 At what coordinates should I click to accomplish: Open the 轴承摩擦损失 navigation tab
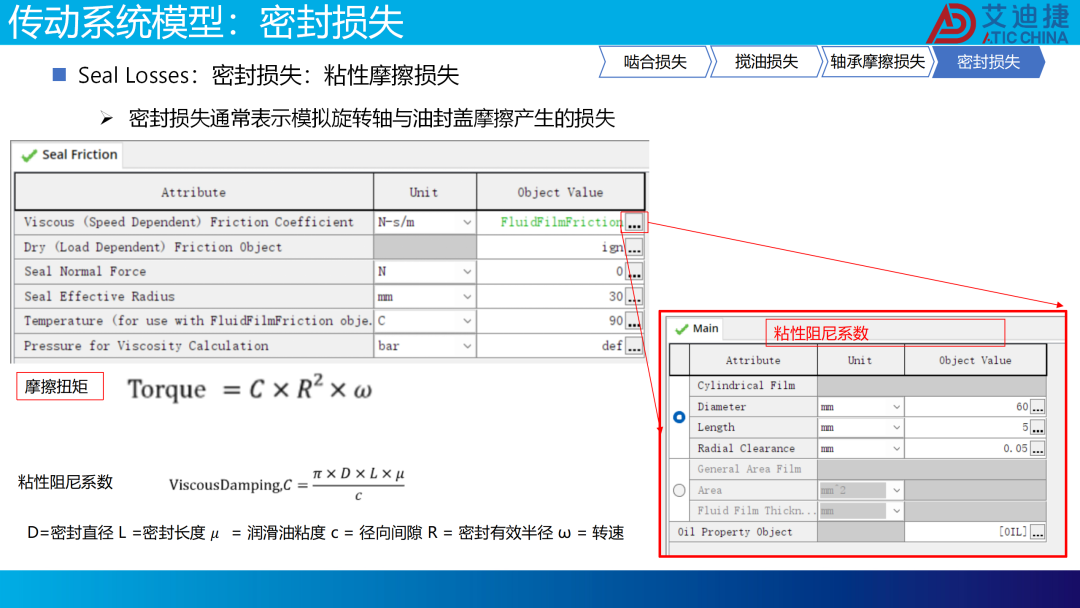tap(877, 62)
